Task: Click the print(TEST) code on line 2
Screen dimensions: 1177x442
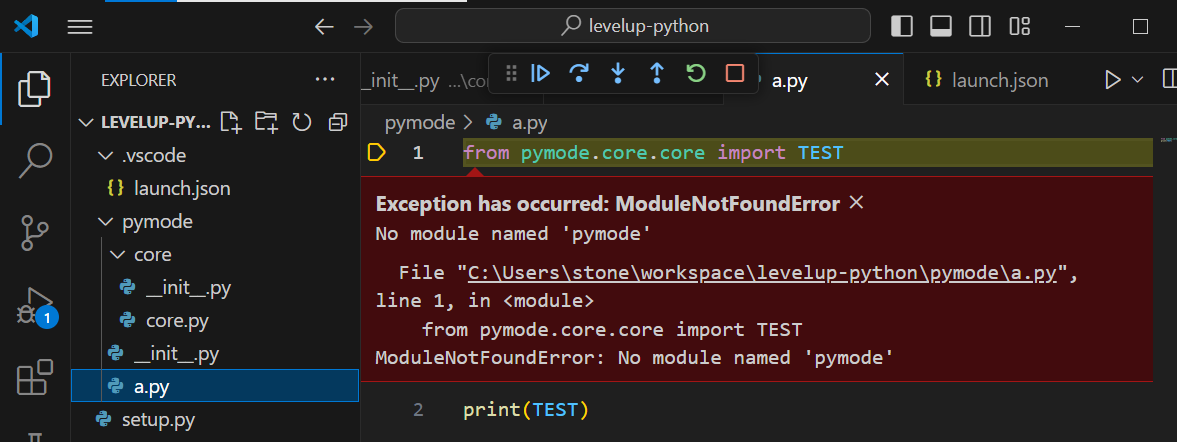Action: coord(526,410)
